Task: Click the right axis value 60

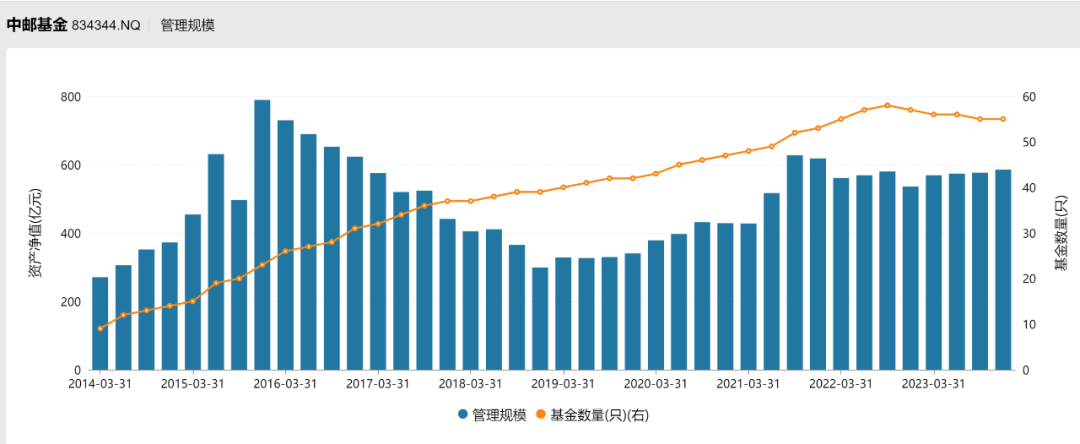Action: tap(1029, 97)
